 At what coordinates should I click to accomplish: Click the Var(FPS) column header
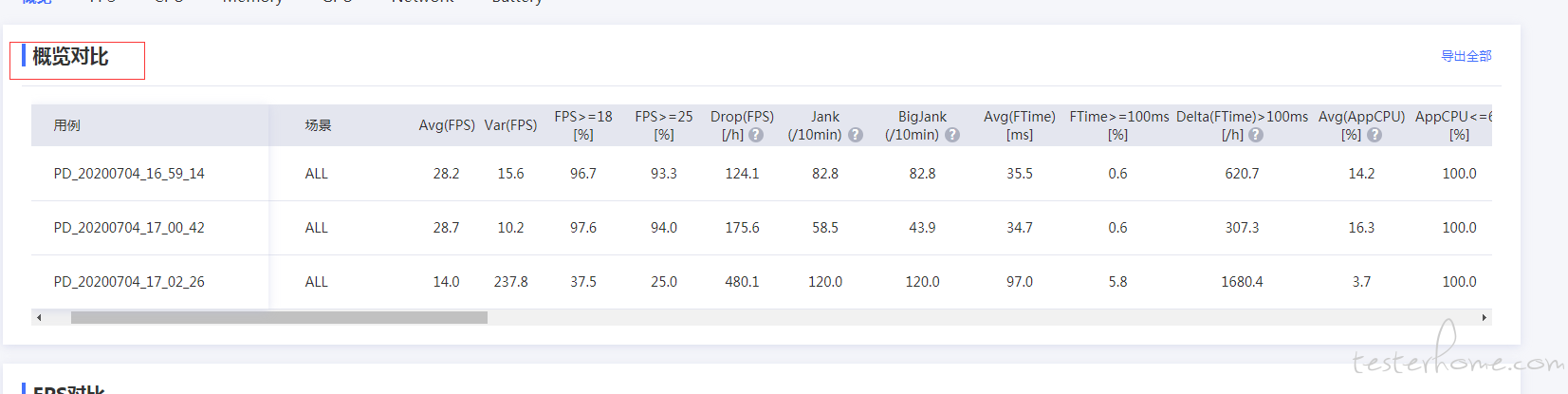coord(510,125)
